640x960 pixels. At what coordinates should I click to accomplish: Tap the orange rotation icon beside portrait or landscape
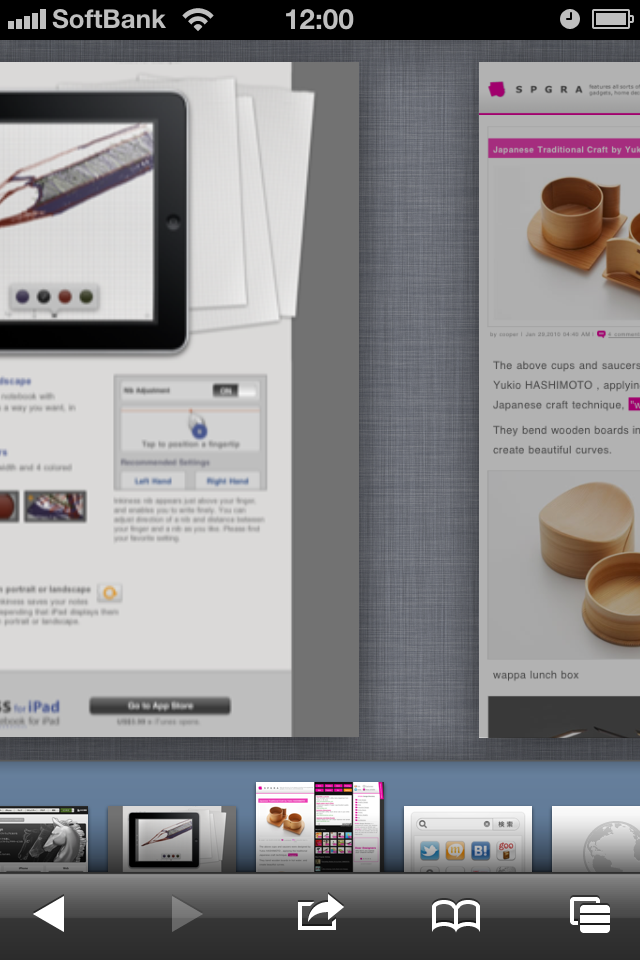[x=110, y=593]
